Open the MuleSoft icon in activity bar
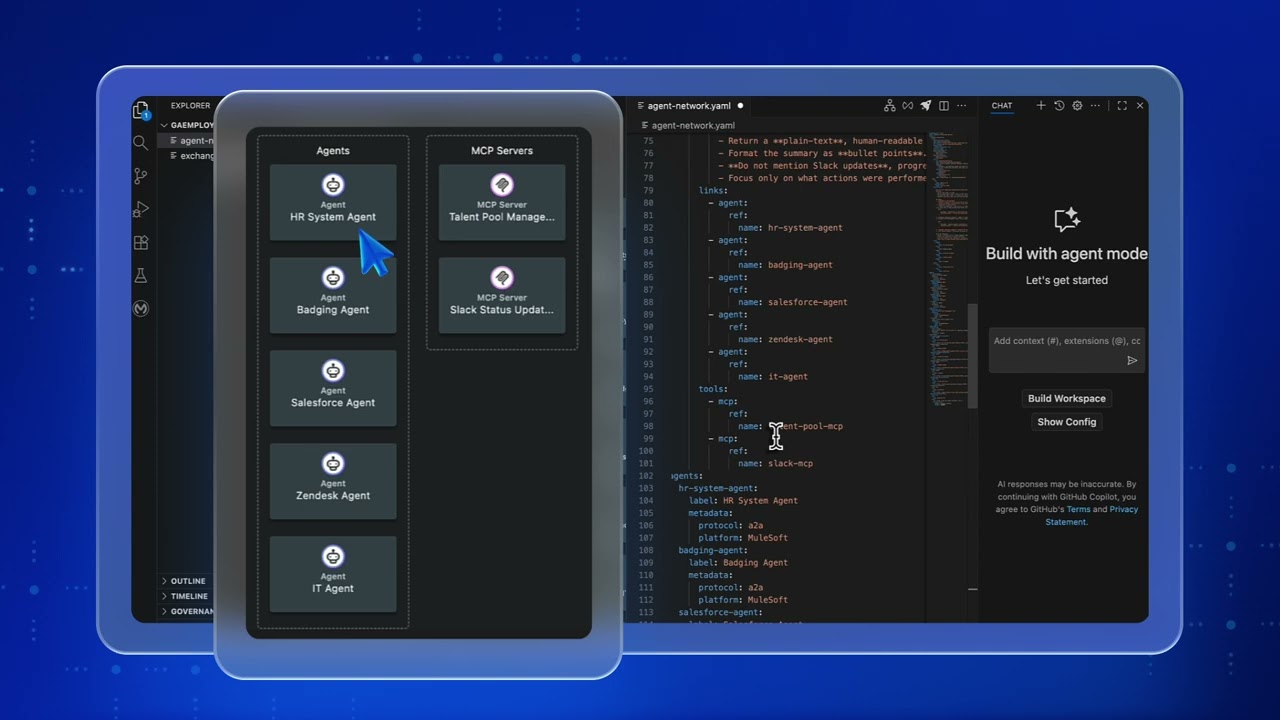This screenshot has width=1280, height=720. 141,309
